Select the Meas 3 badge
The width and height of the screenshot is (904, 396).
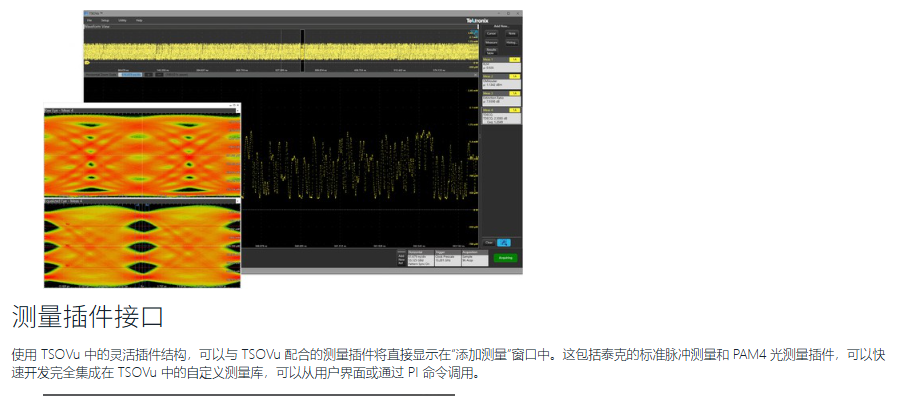click(502, 98)
